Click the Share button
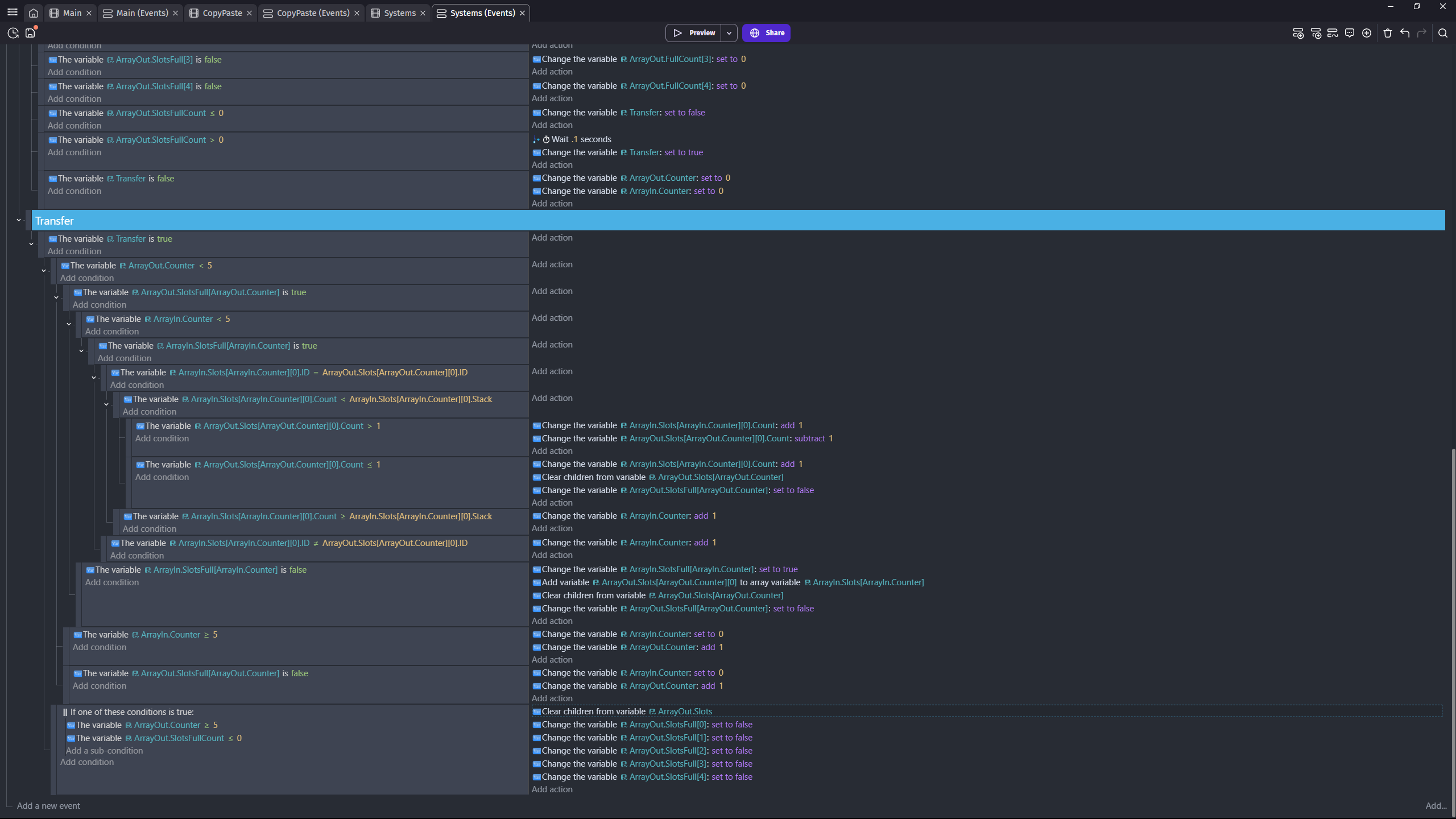This screenshot has height=819, width=1456. tap(766, 33)
